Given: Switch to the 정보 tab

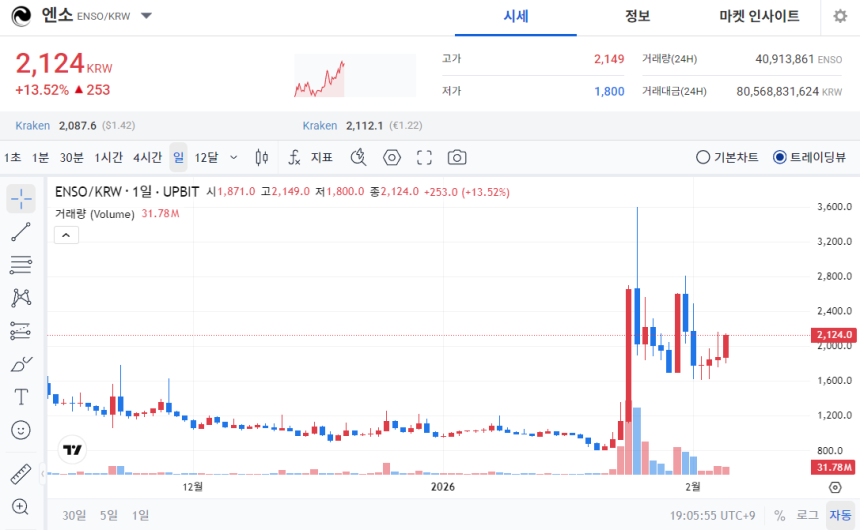Looking at the screenshot, I should click(x=637, y=16).
